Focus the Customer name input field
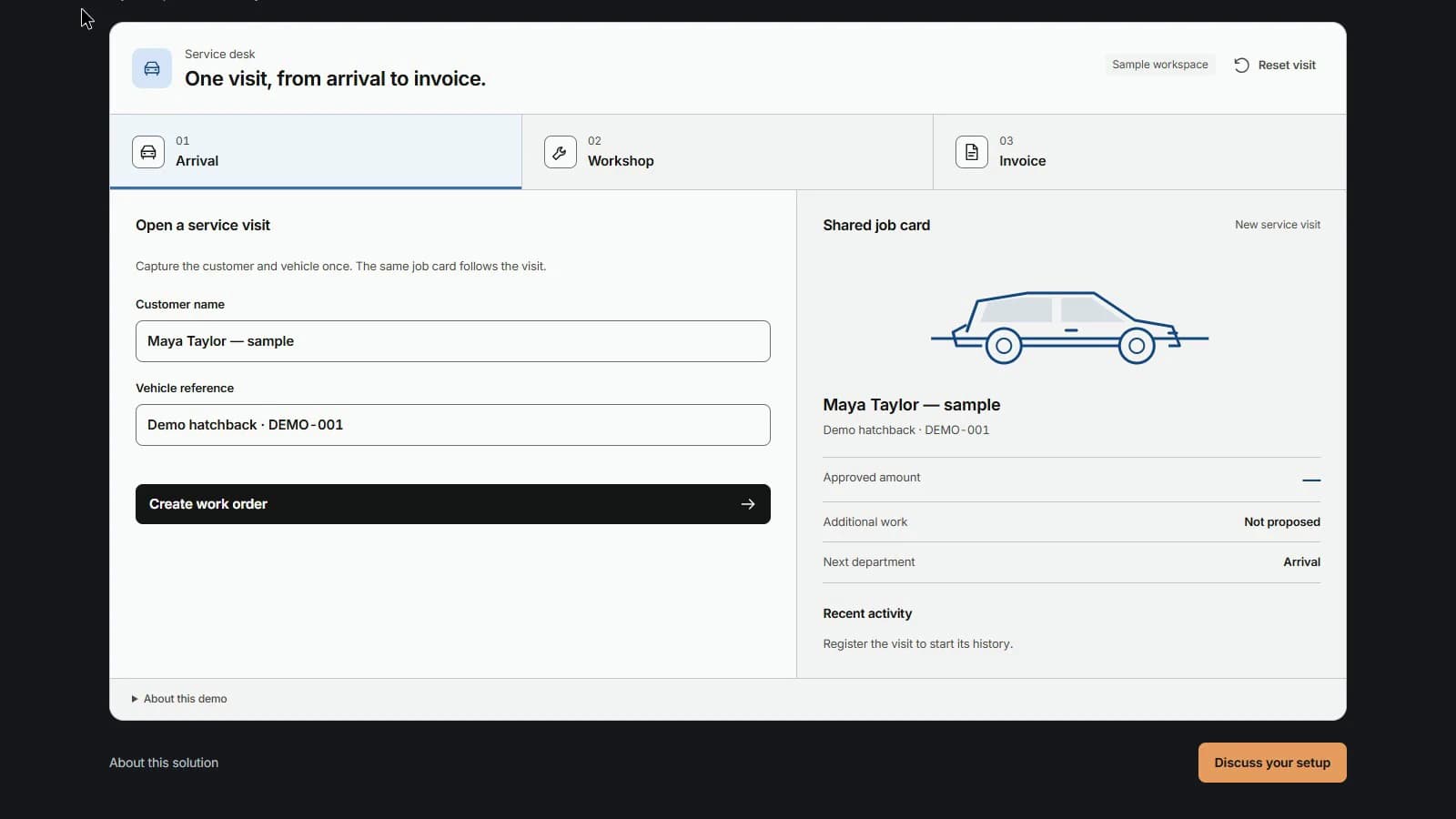1456x819 pixels. (x=453, y=341)
